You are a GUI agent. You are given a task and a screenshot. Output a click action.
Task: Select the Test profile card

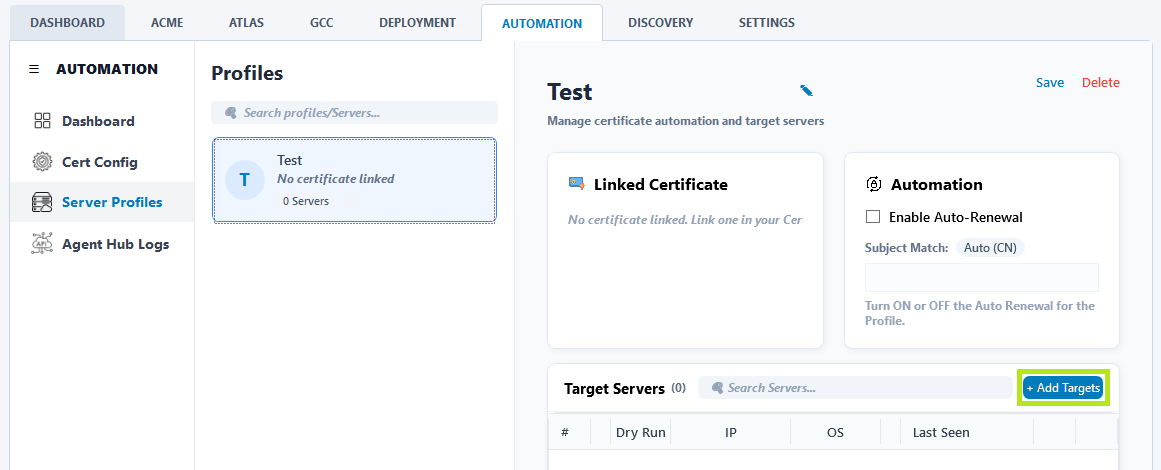tap(355, 180)
